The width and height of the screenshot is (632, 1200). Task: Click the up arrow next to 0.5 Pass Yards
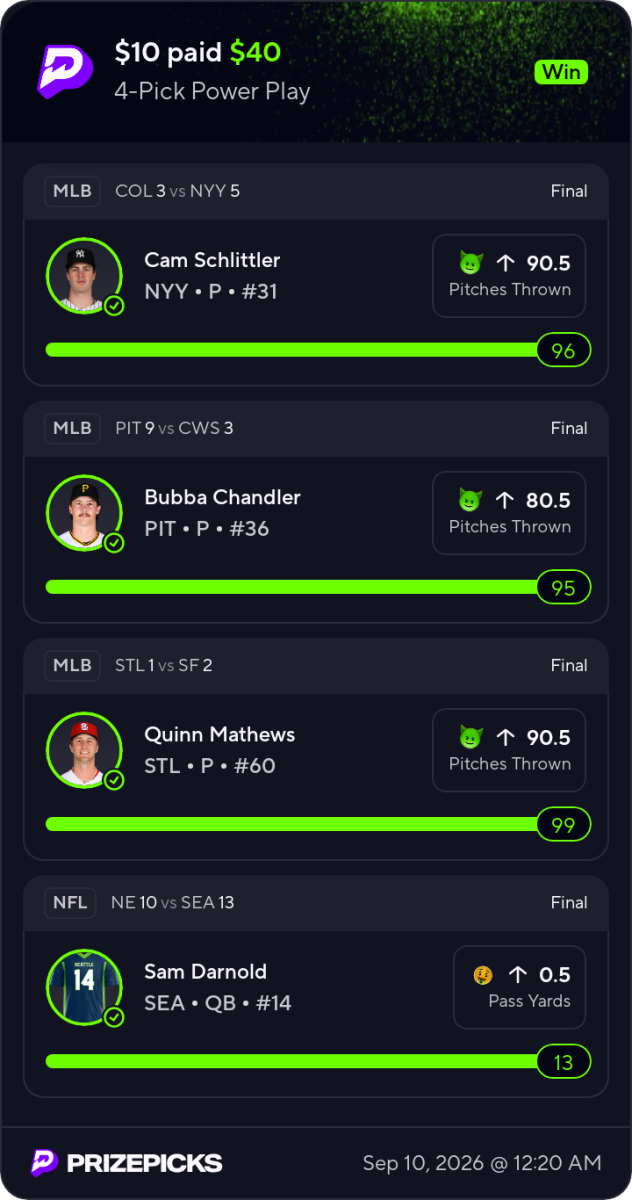(x=517, y=974)
